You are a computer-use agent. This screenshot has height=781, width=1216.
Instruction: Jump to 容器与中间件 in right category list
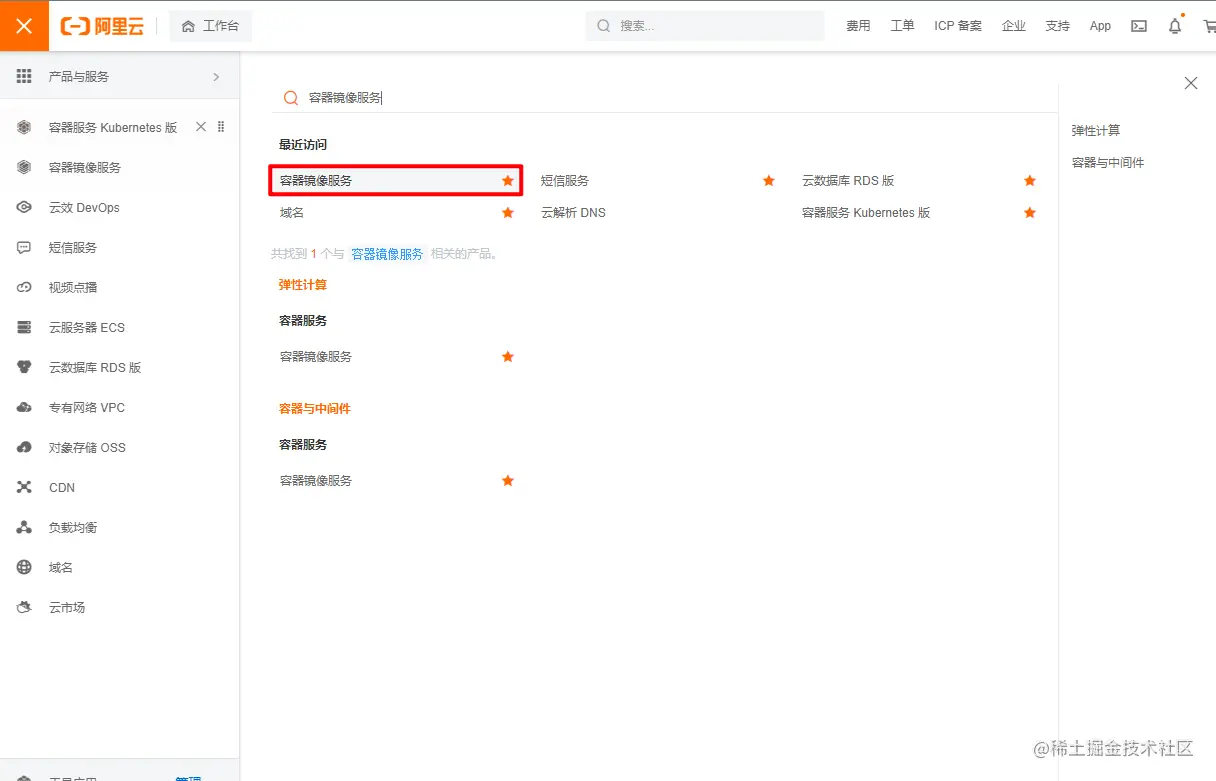pyautogui.click(x=1108, y=163)
